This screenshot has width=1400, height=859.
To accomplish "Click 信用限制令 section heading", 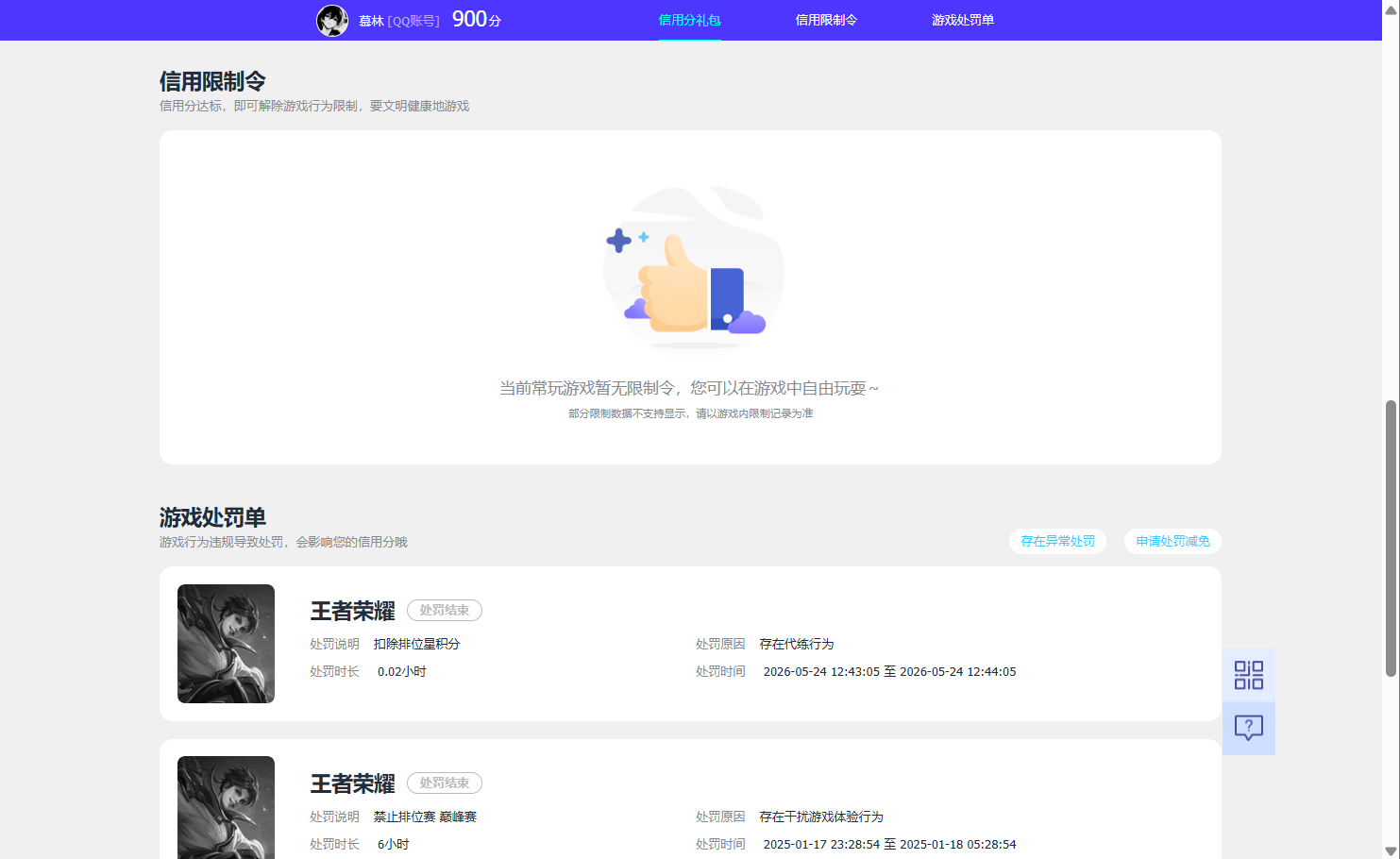I will pyautogui.click(x=212, y=81).
